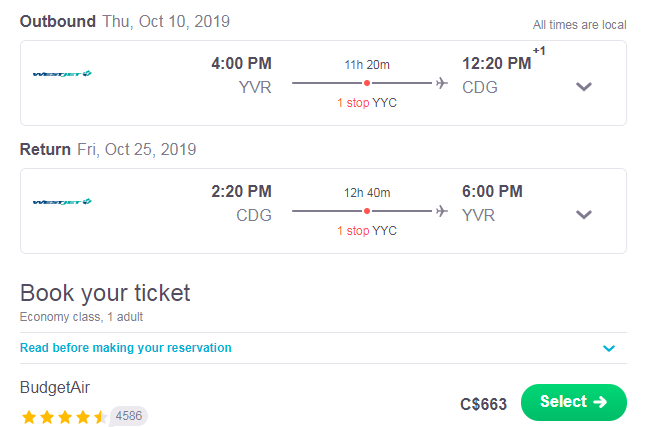Click the BudgetAir provider name
The height and width of the screenshot is (427, 657).
click(55, 388)
